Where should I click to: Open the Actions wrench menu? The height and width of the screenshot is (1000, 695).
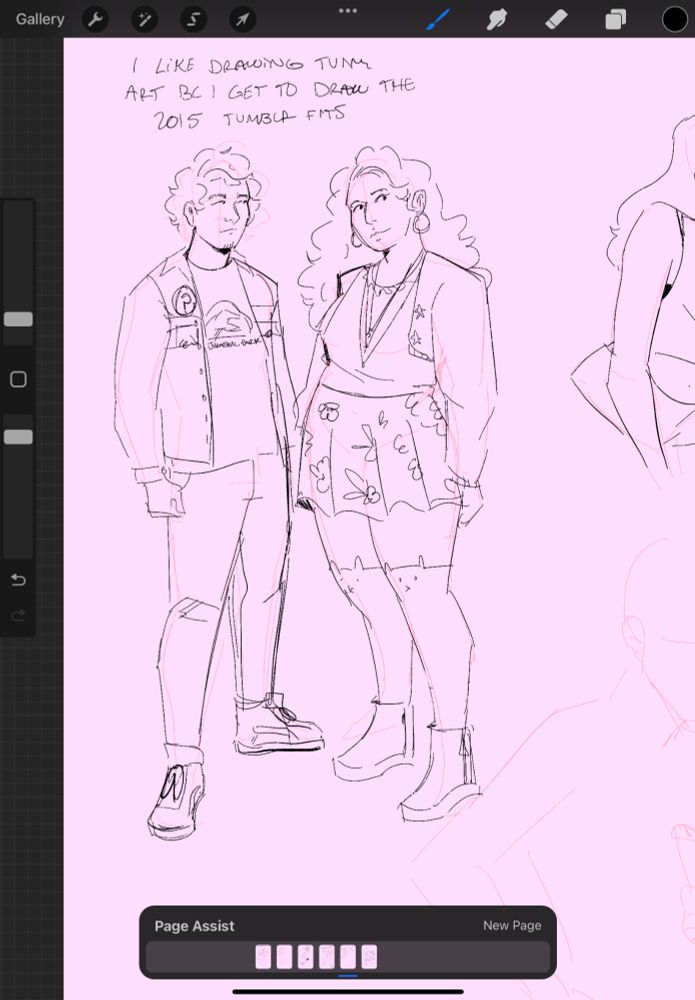point(96,20)
